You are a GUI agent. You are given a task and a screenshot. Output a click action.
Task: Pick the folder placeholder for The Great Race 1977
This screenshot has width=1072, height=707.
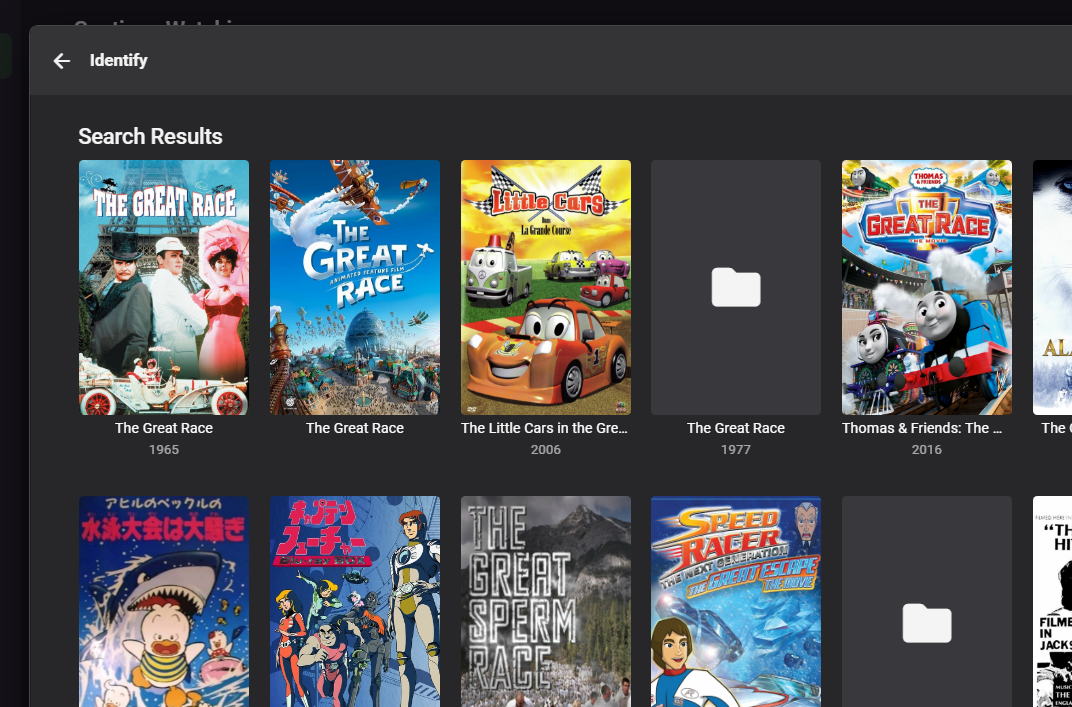tap(736, 287)
